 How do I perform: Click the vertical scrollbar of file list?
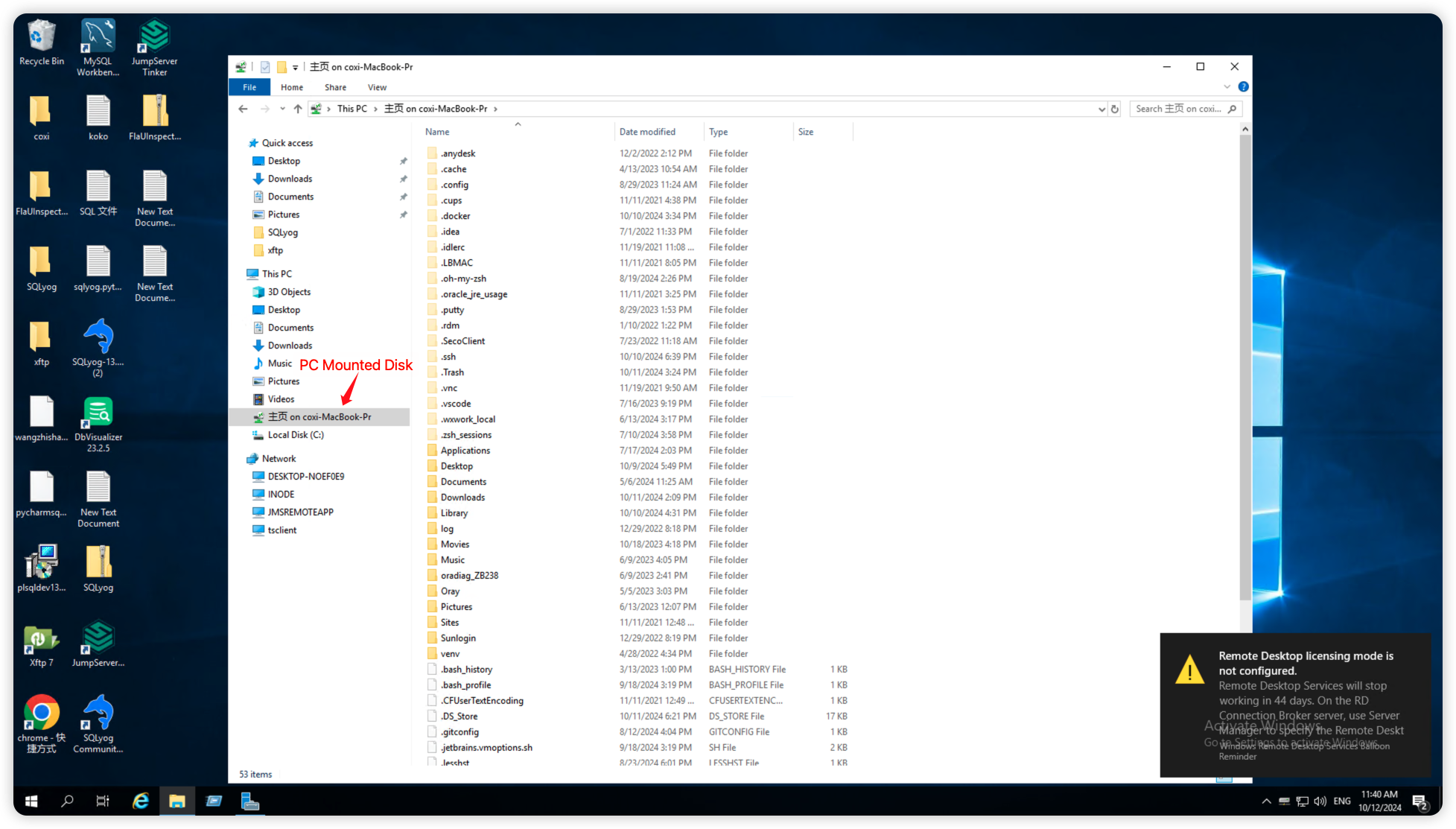tap(1244, 369)
